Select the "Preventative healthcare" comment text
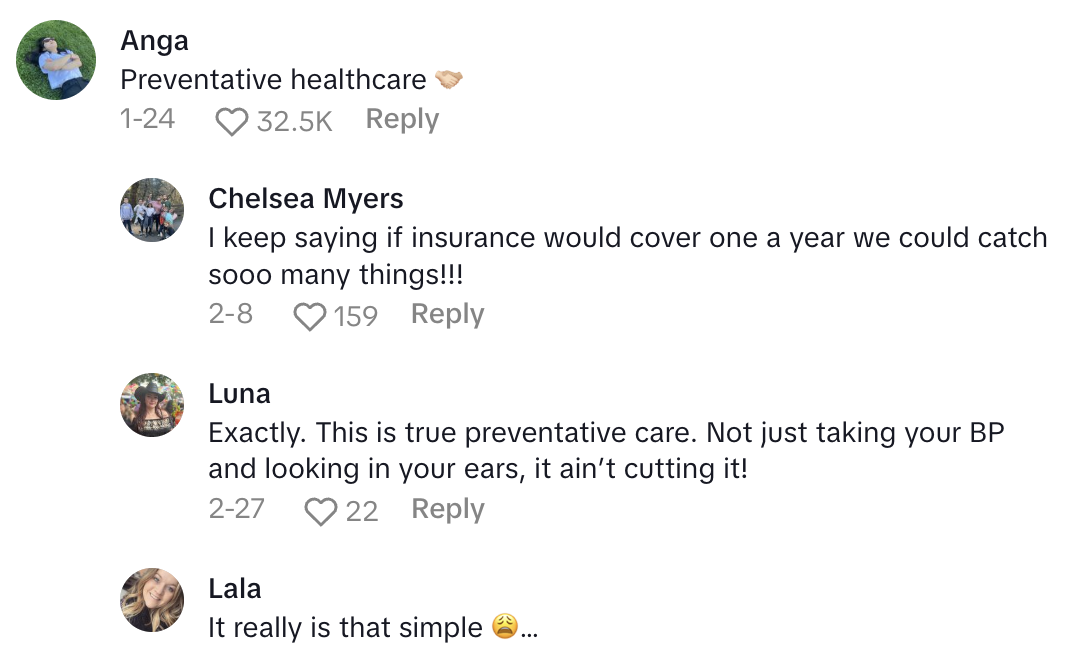The width and height of the screenshot is (1074, 652). [273, 79]
